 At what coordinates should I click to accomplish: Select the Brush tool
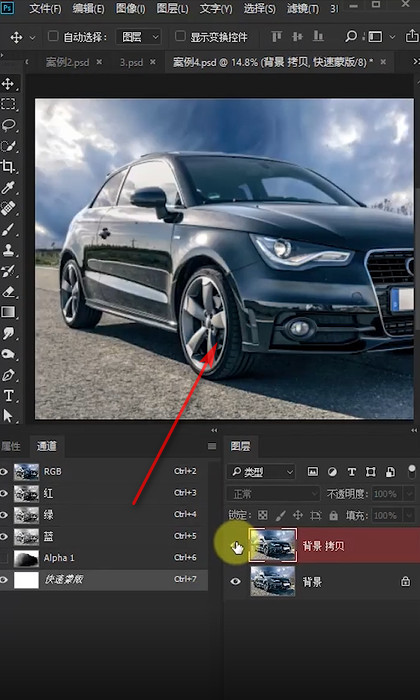[x=8, y=229]
